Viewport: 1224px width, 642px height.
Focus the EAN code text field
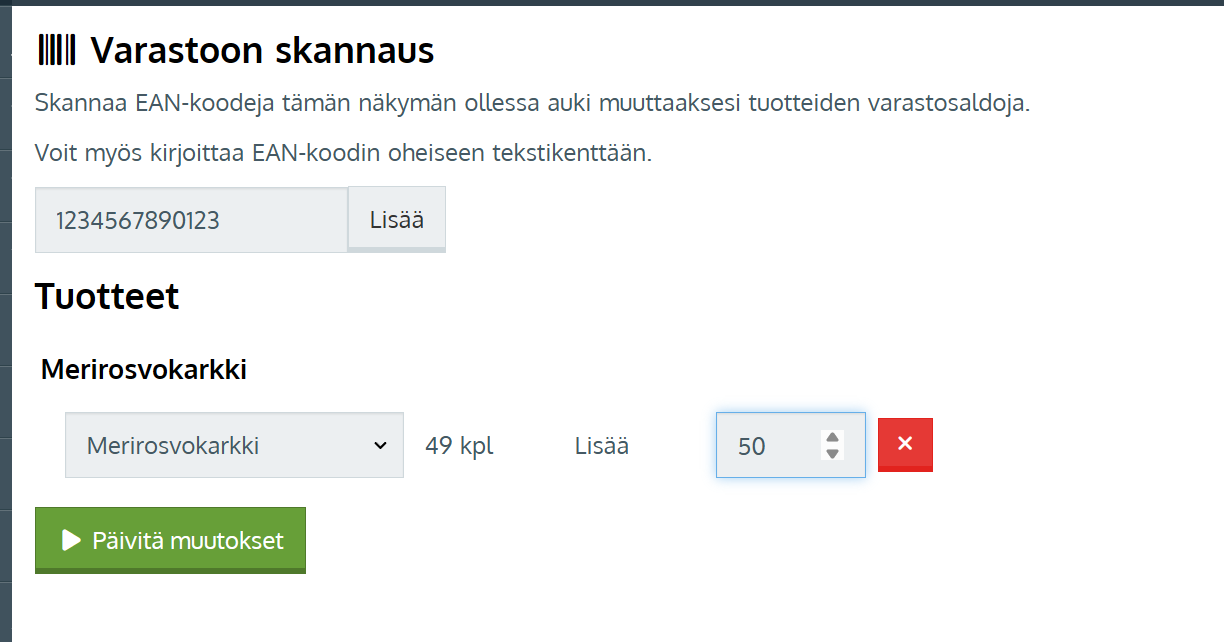tap(191, 220)
